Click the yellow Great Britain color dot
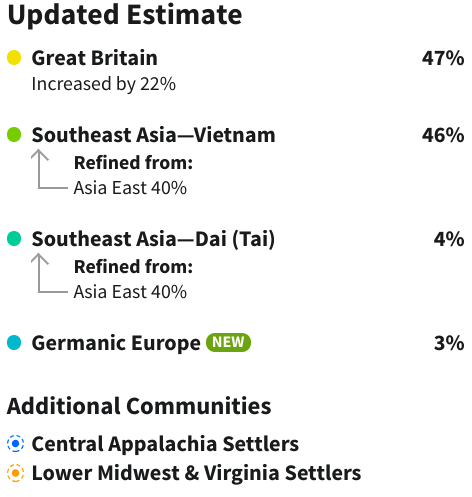The width and height of the screenshot is (472, 497). click(x=14, y=58)
